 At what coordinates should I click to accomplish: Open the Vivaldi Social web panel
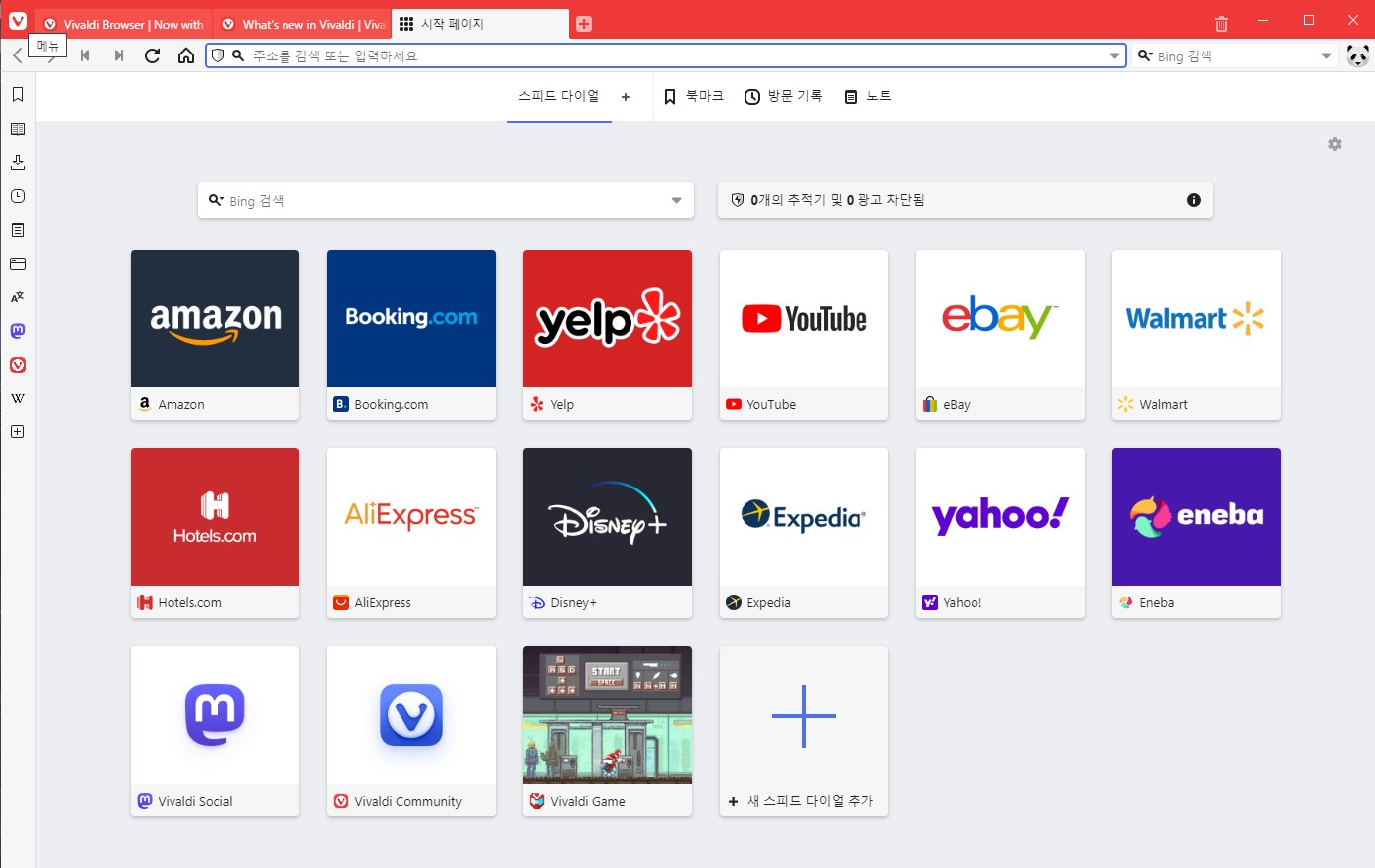click(16, 330)
